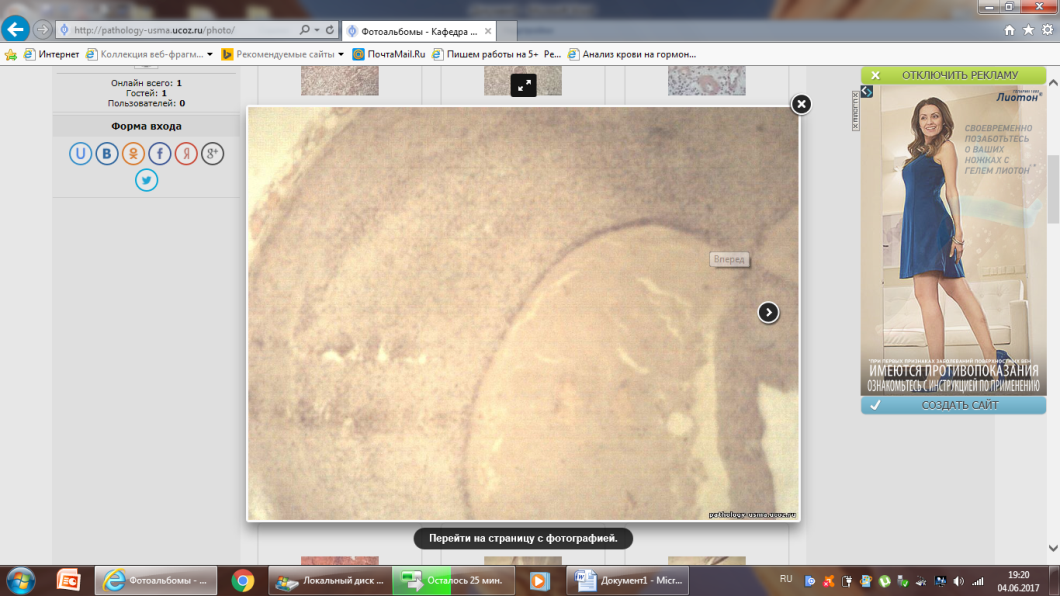Go to next photo with arrow
1060x596 pixels.
click(768, 312)
